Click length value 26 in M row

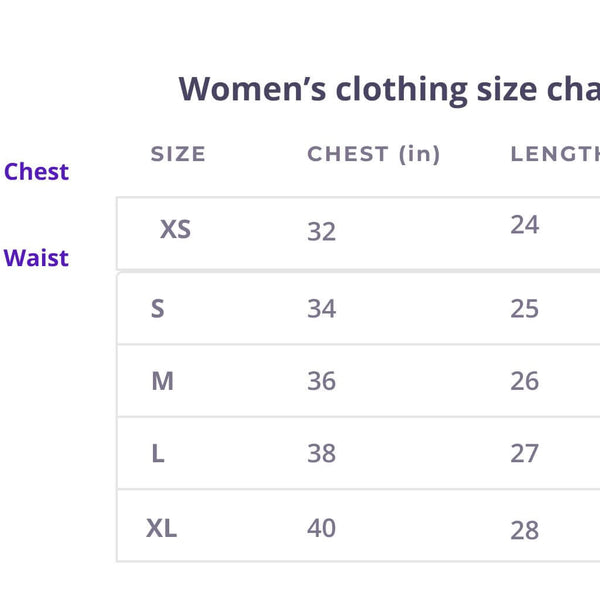click(x=524, y=381)
